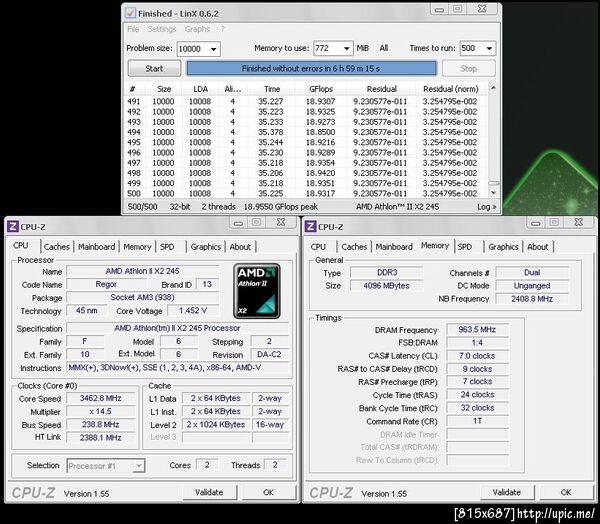Click the Start button in LinX
The image size is (600, 524).
[154, 69]
